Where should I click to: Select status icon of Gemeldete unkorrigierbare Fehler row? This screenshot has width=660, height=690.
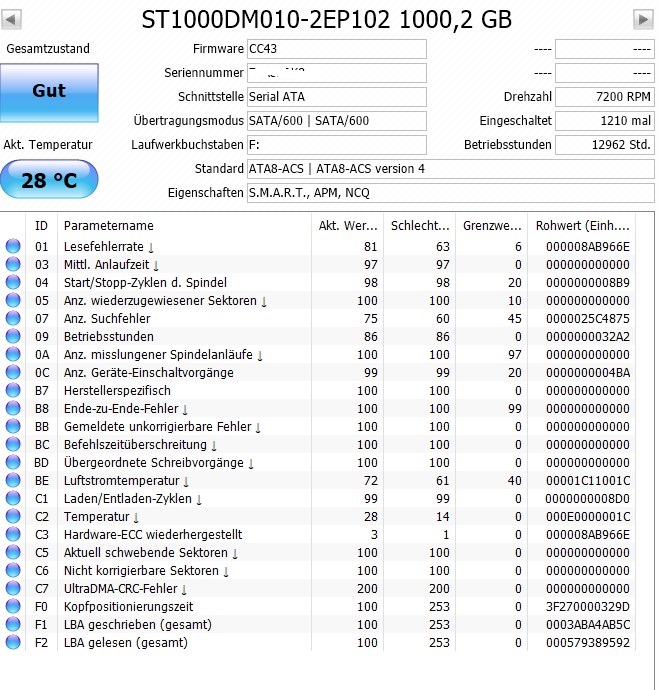tap(13, 426)
